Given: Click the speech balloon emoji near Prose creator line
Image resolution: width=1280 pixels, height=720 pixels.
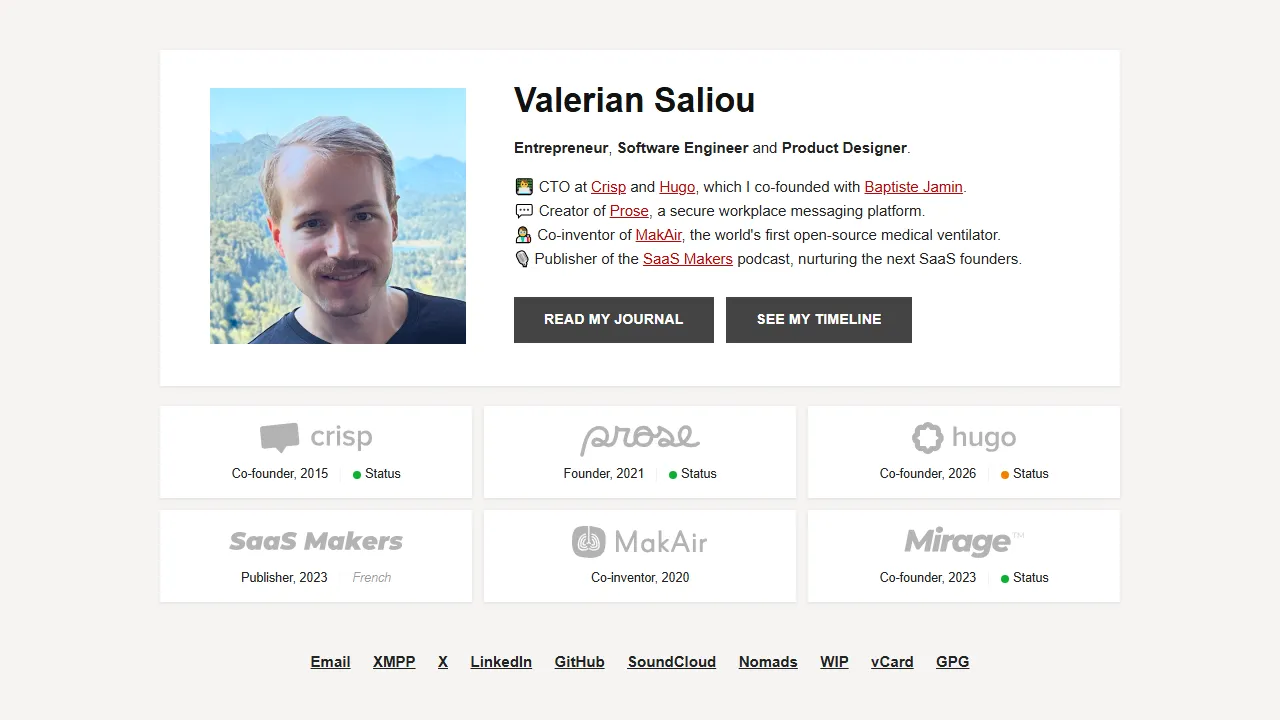Looking at the screenshot, I should point(523,210).
